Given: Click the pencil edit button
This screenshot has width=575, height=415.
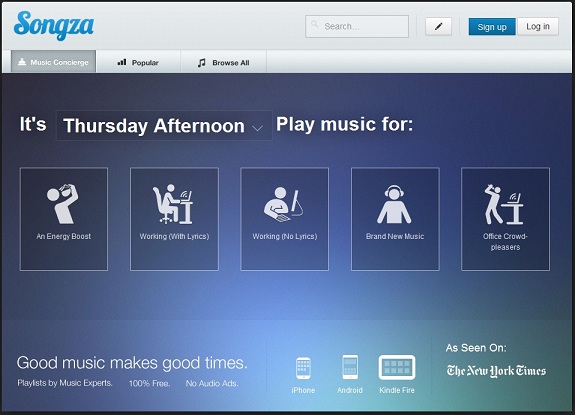Looking at the screenshot, I should click(x=438, y=26).
